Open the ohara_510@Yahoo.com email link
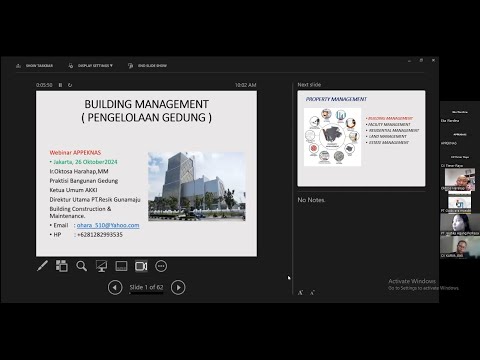Viewport: 480px width, 360px height. pyautogui.click(x=108, y=225)
